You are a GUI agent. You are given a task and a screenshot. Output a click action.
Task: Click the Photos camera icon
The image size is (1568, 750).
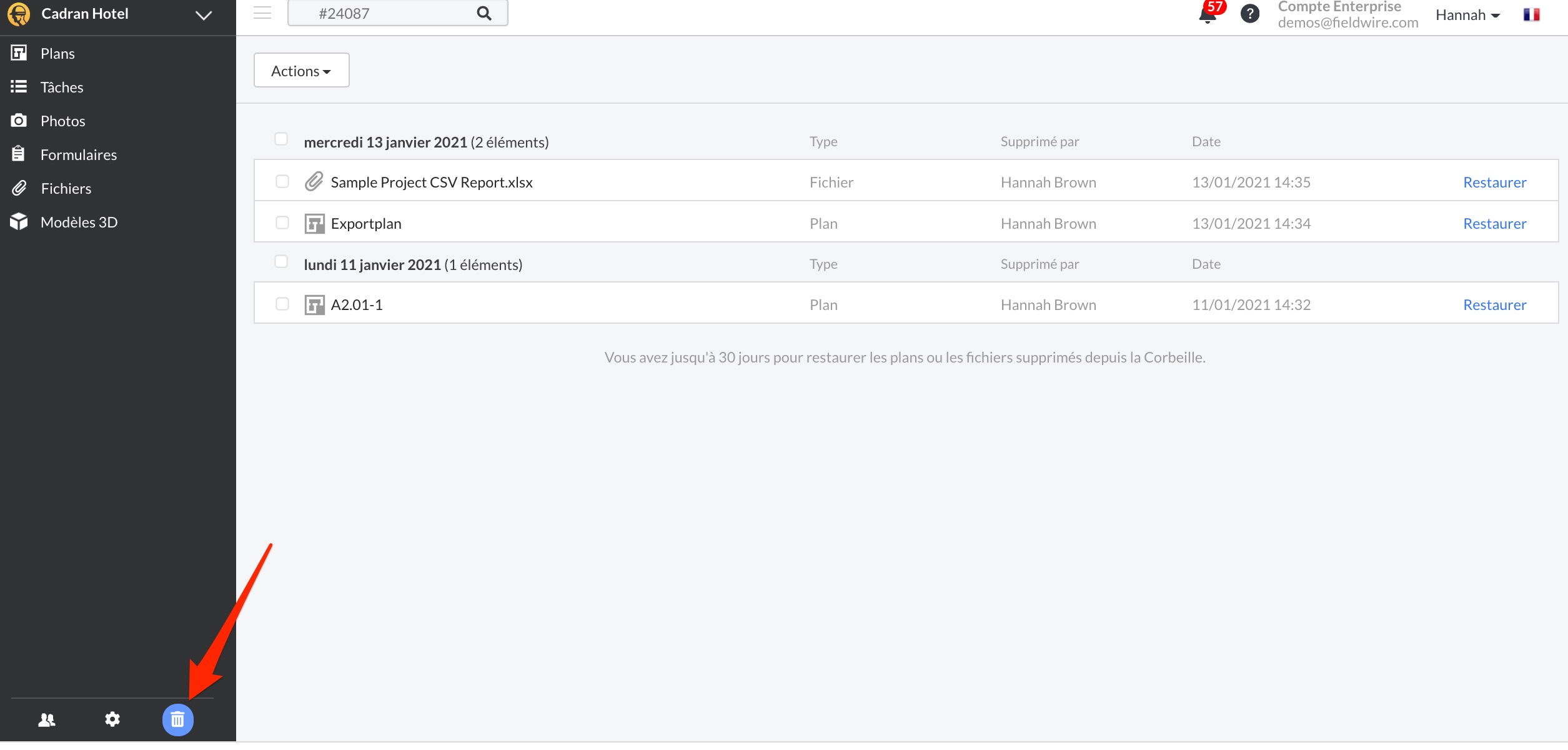point(19,121)
